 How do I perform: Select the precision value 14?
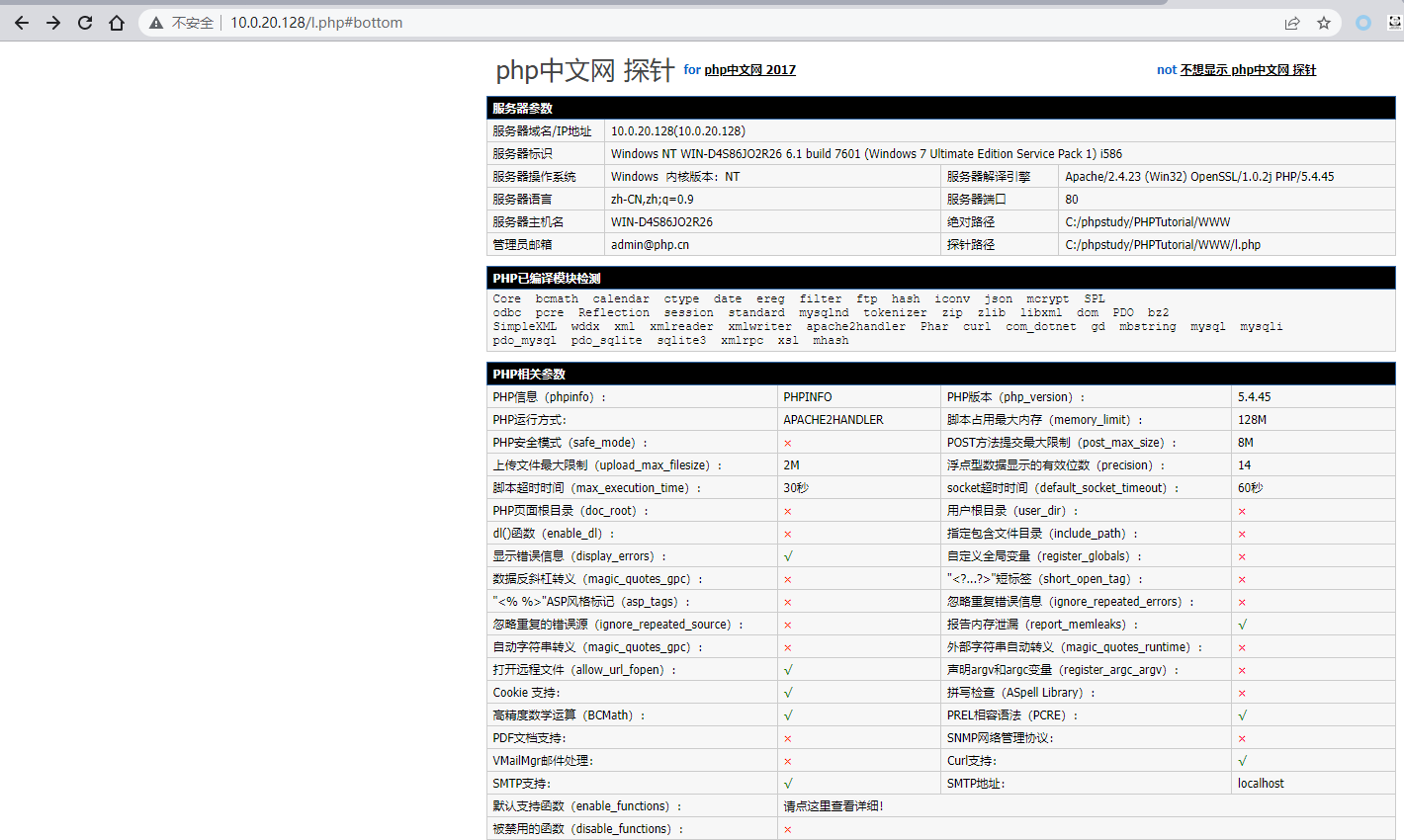click(1244, 465)
